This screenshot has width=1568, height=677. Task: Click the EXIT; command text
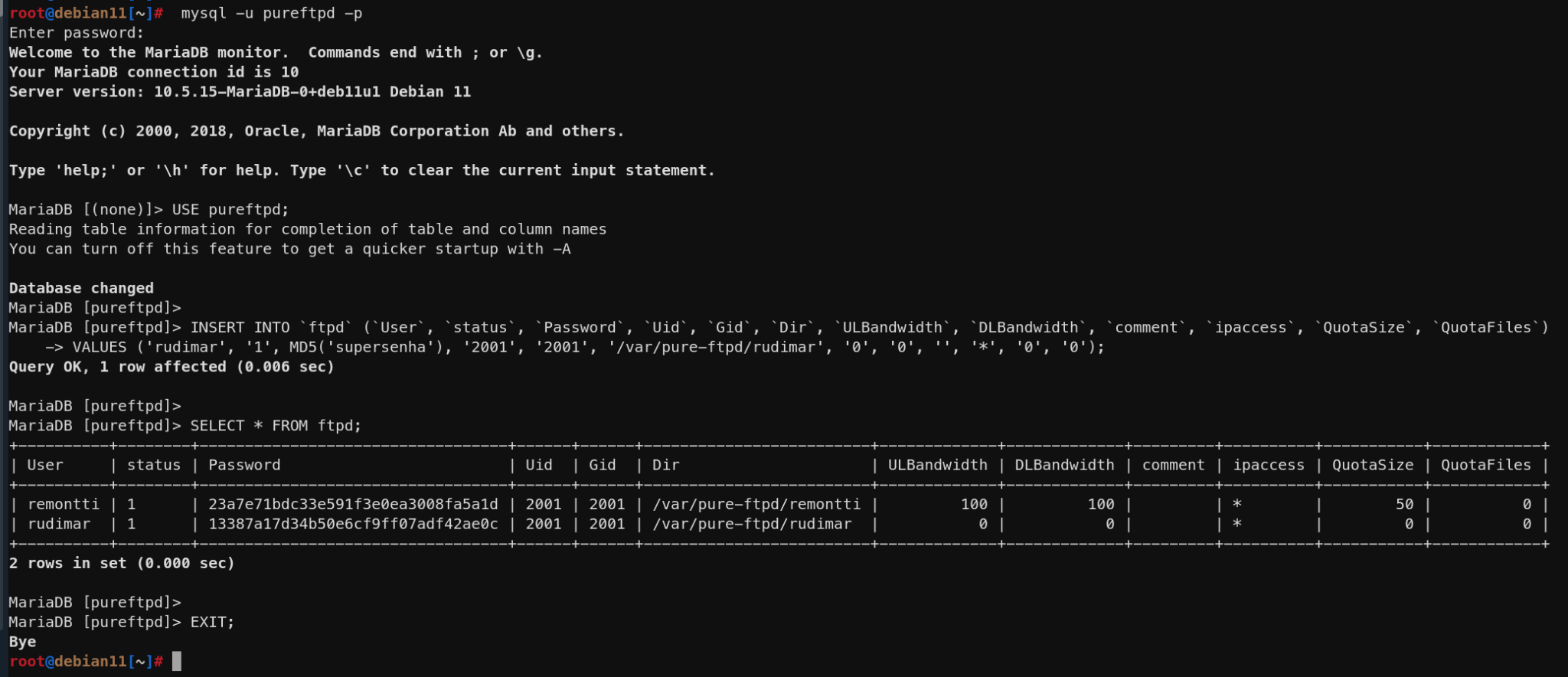[x=212, y=622]
